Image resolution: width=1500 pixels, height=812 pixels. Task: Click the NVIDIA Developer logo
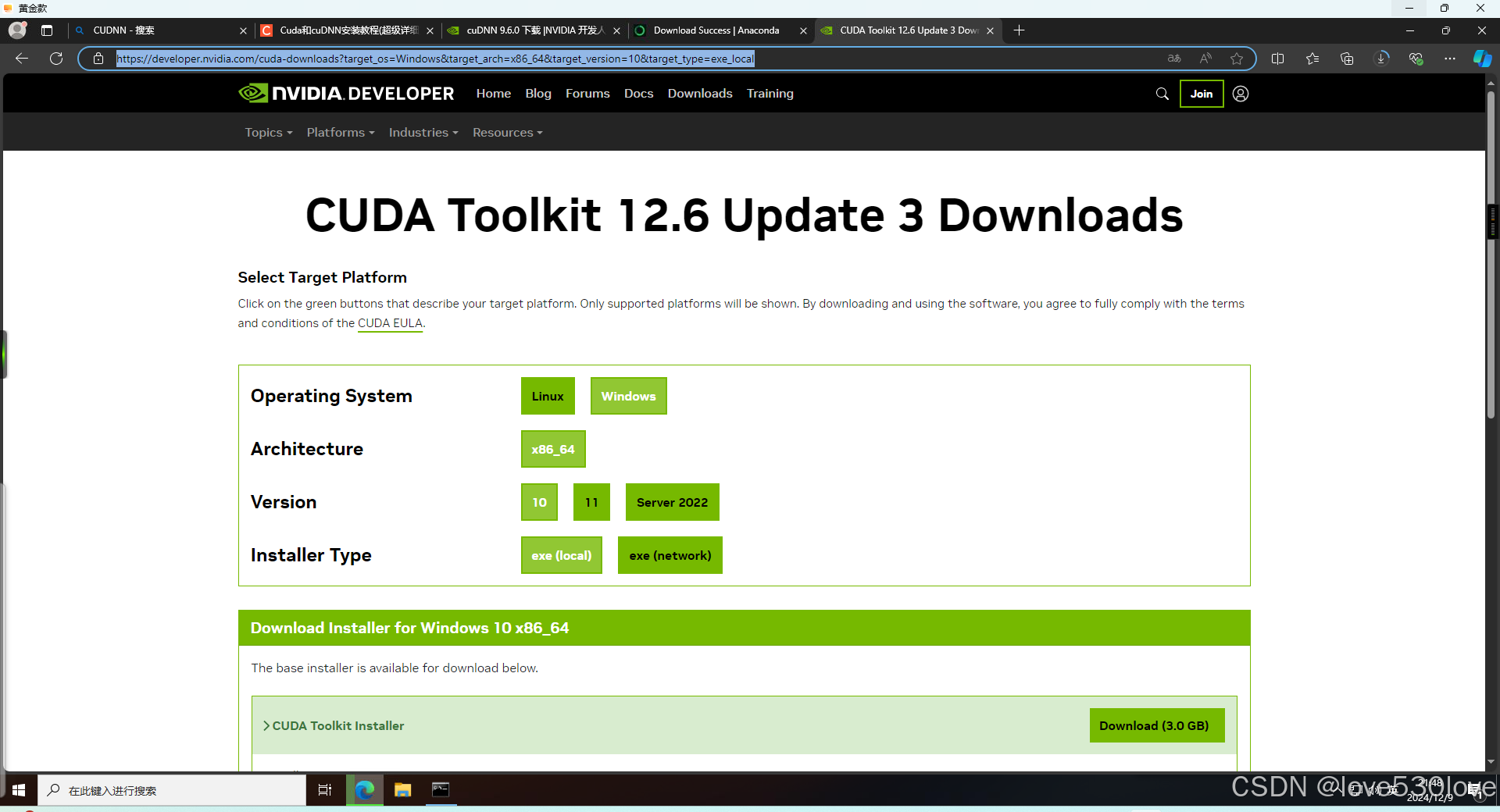[346, 94]
